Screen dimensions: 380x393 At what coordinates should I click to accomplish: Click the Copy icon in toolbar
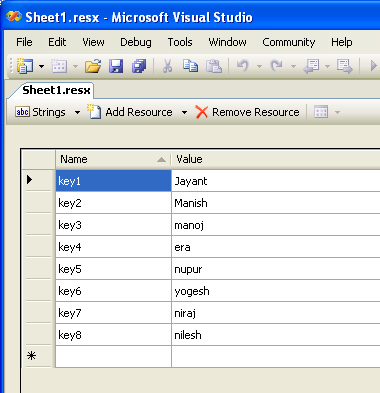point(190,66)
